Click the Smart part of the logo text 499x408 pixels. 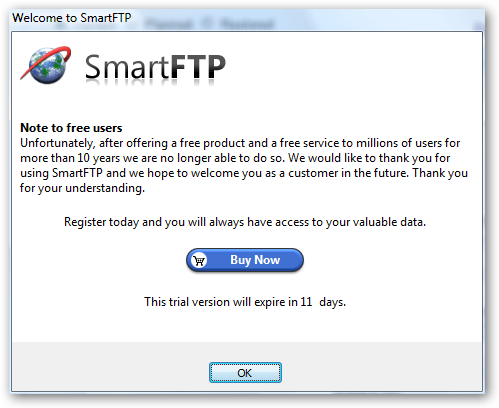[127, 67]
